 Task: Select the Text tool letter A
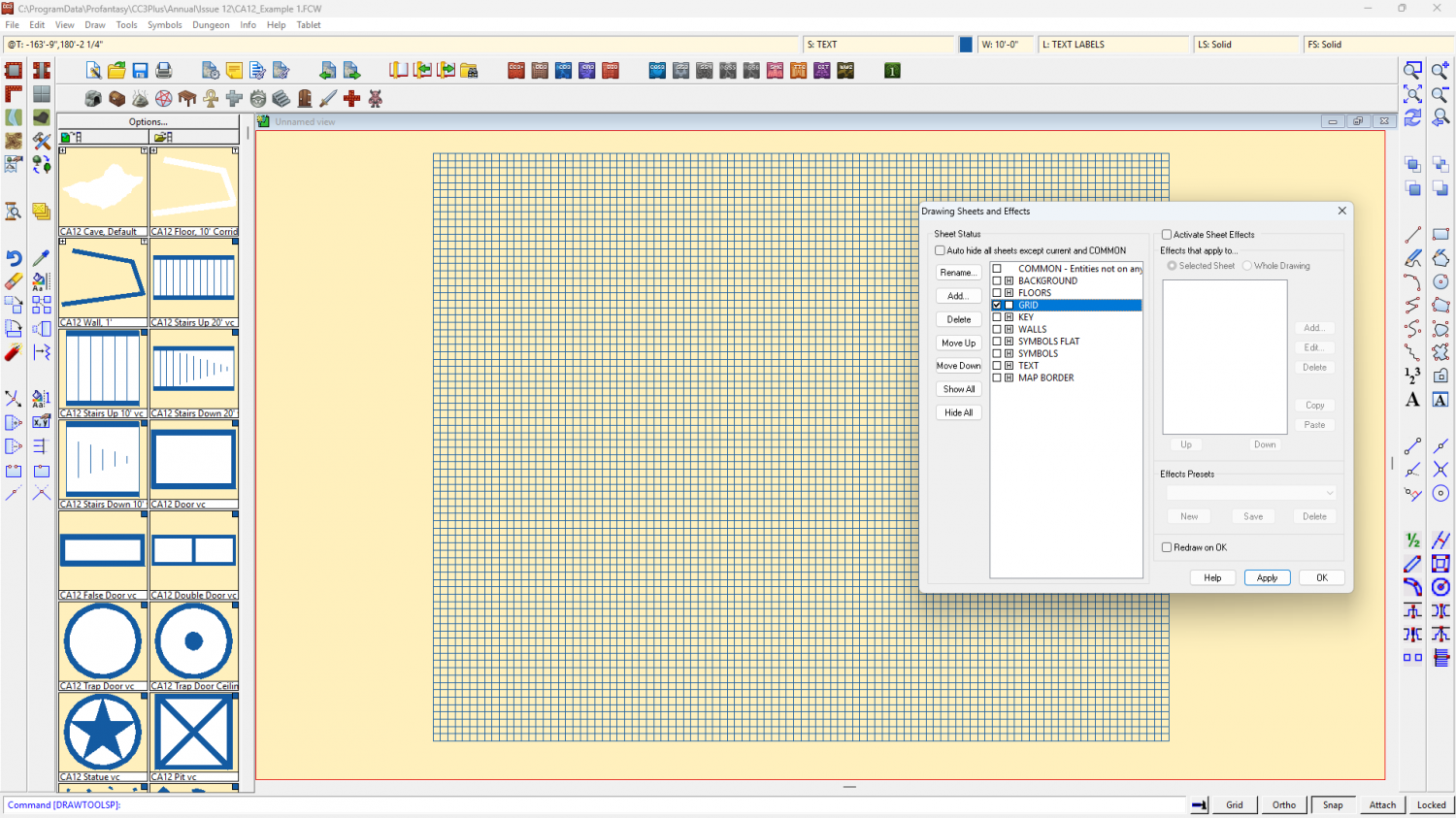click(1412, 400)
